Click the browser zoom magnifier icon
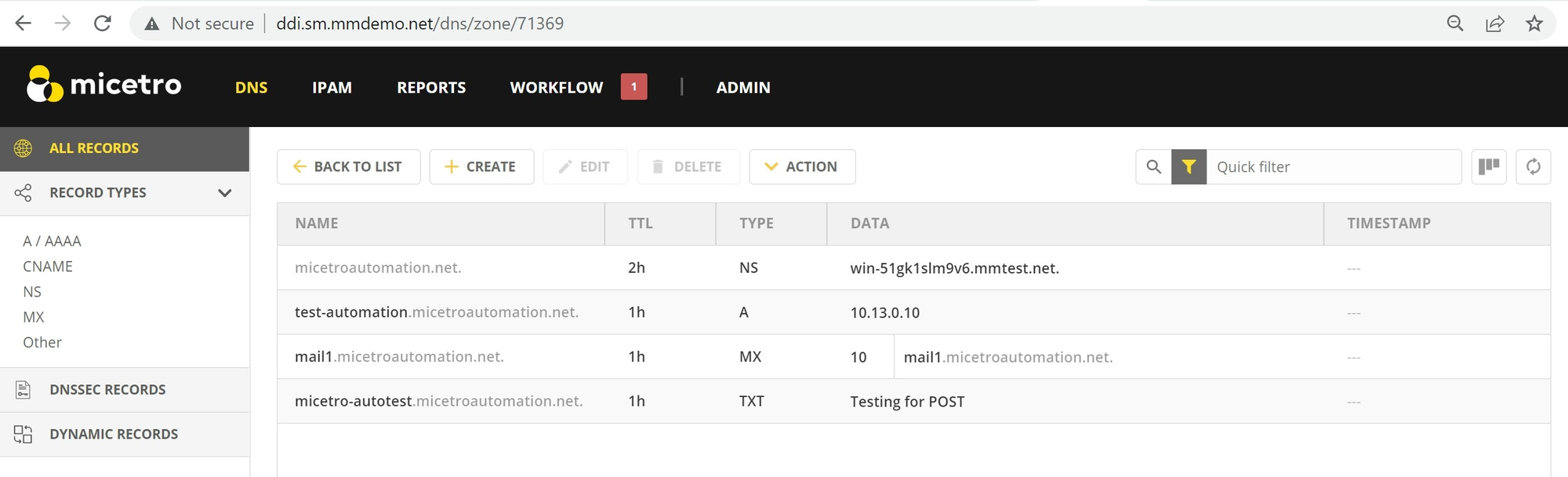 [1455, 24]
